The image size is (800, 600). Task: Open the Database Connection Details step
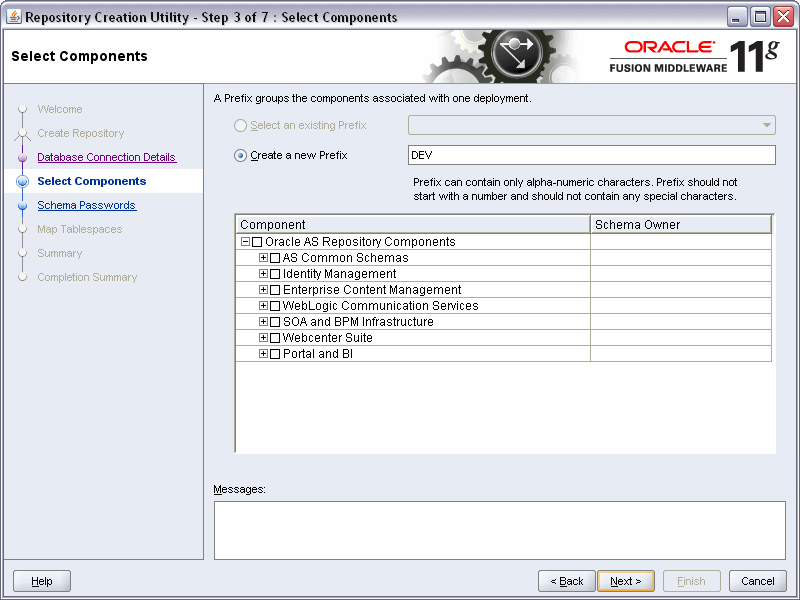[x=107, y=157]
